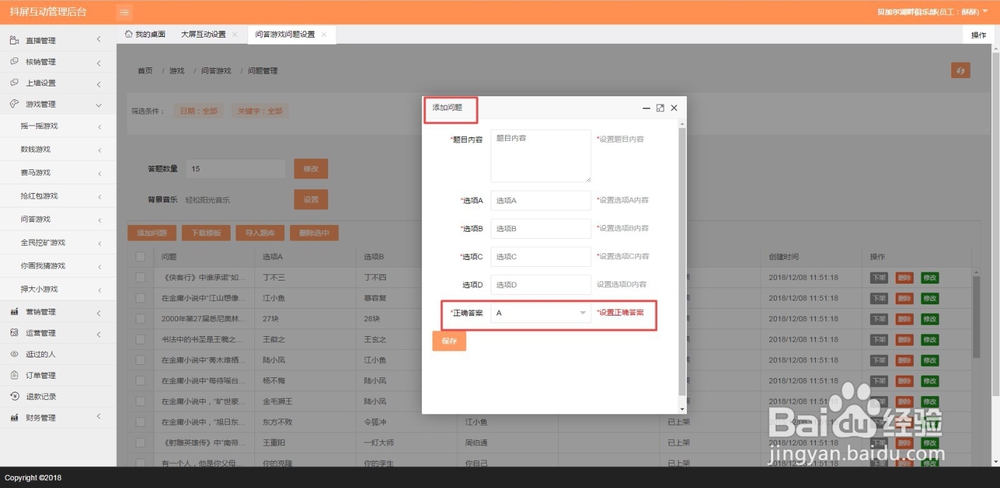
Task: Click the 设置 button for 背景音乐
Action: 311,200
